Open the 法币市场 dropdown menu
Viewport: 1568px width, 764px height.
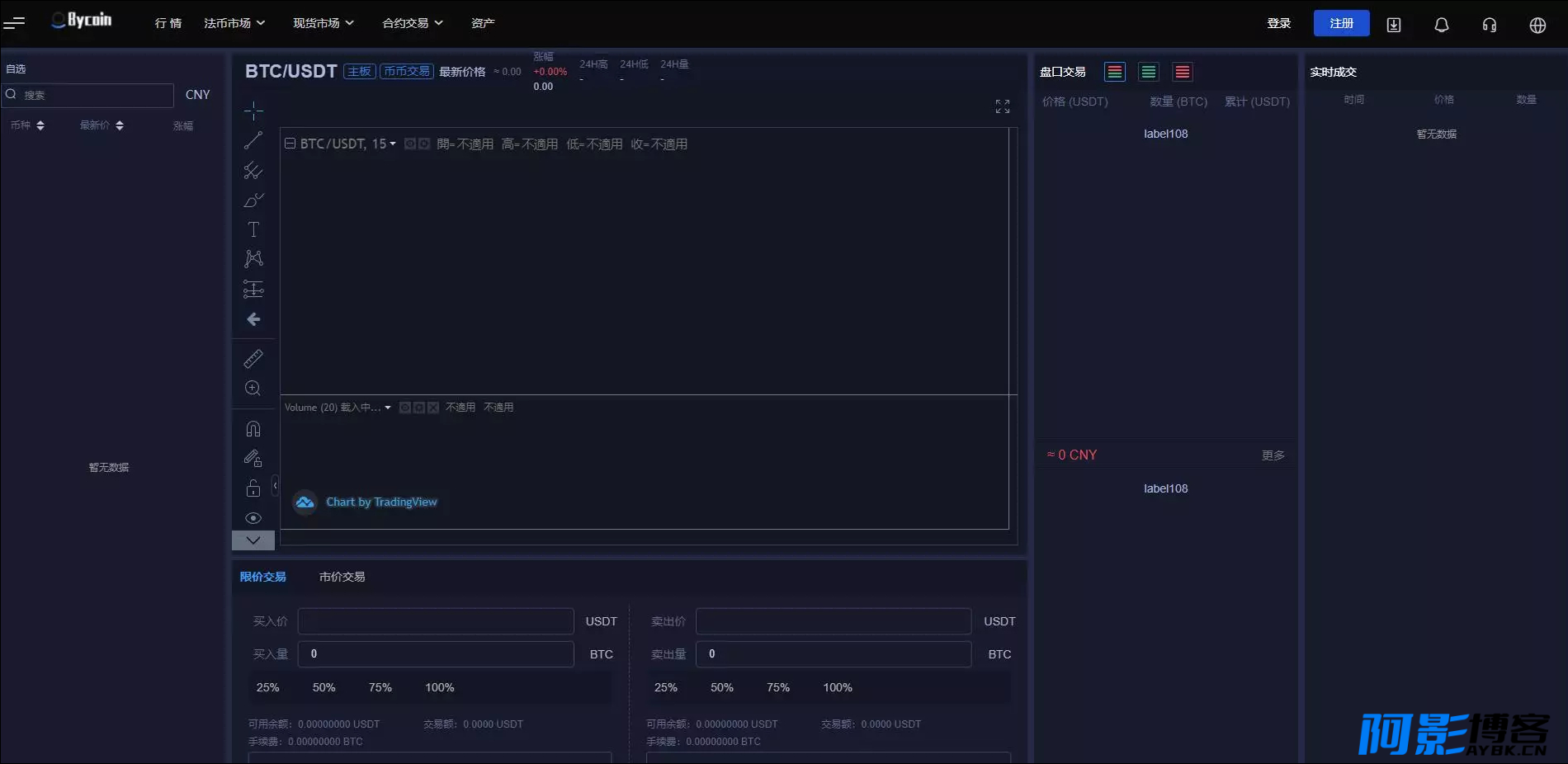[x=234, y=23]
